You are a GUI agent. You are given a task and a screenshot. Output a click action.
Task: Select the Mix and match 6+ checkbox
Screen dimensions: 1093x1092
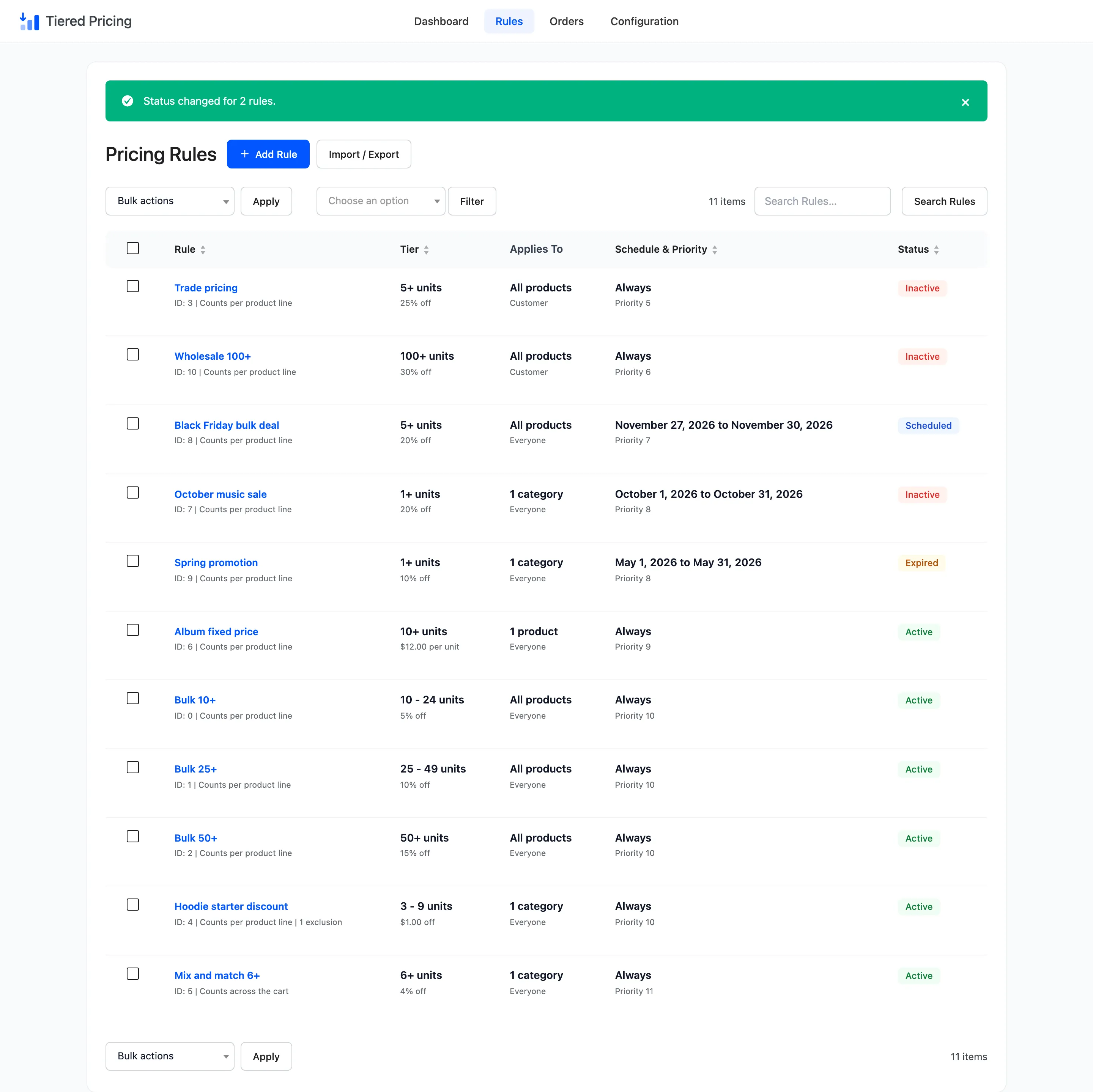pos(133,974)
